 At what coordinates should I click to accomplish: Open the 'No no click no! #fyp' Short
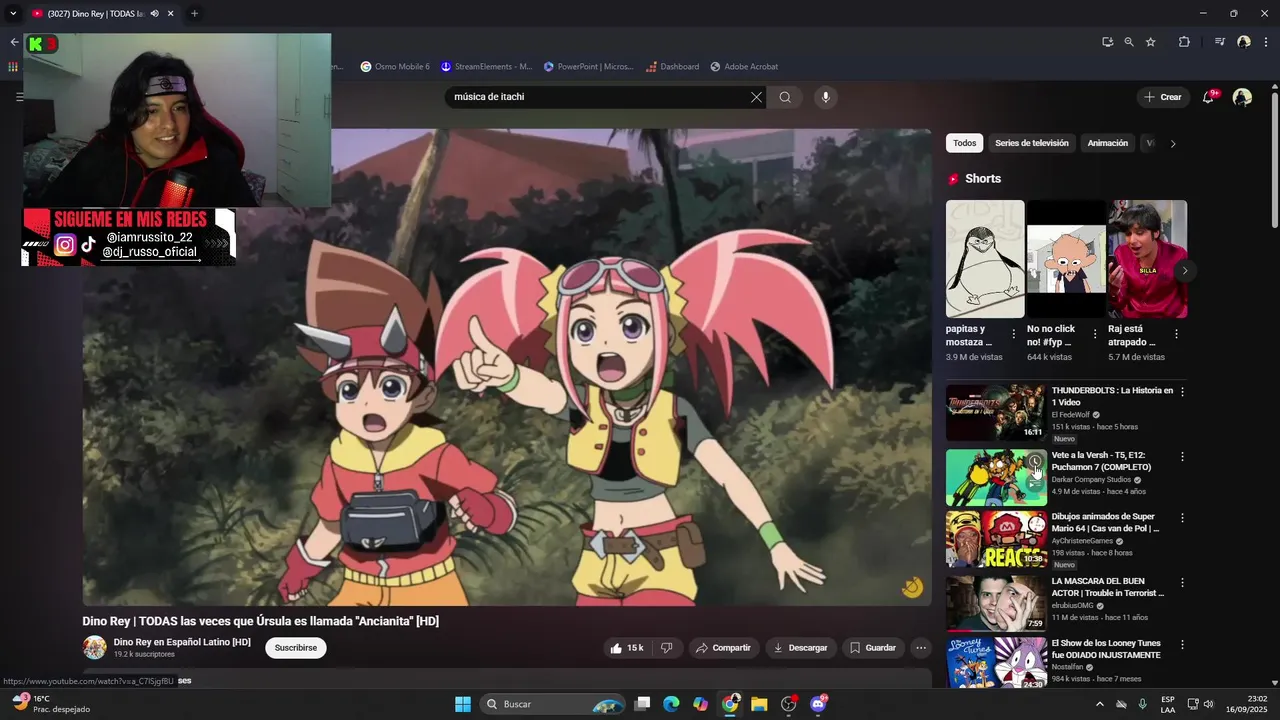point(1066,259)
